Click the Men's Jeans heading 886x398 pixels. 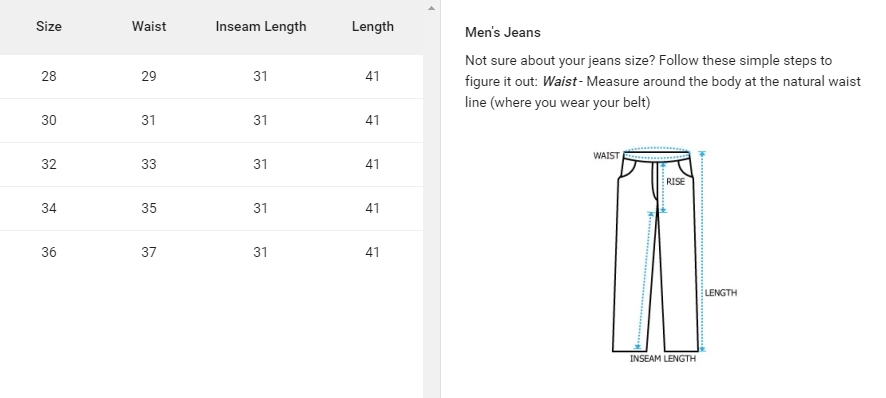pyautogui.click(x=502, y=32)
